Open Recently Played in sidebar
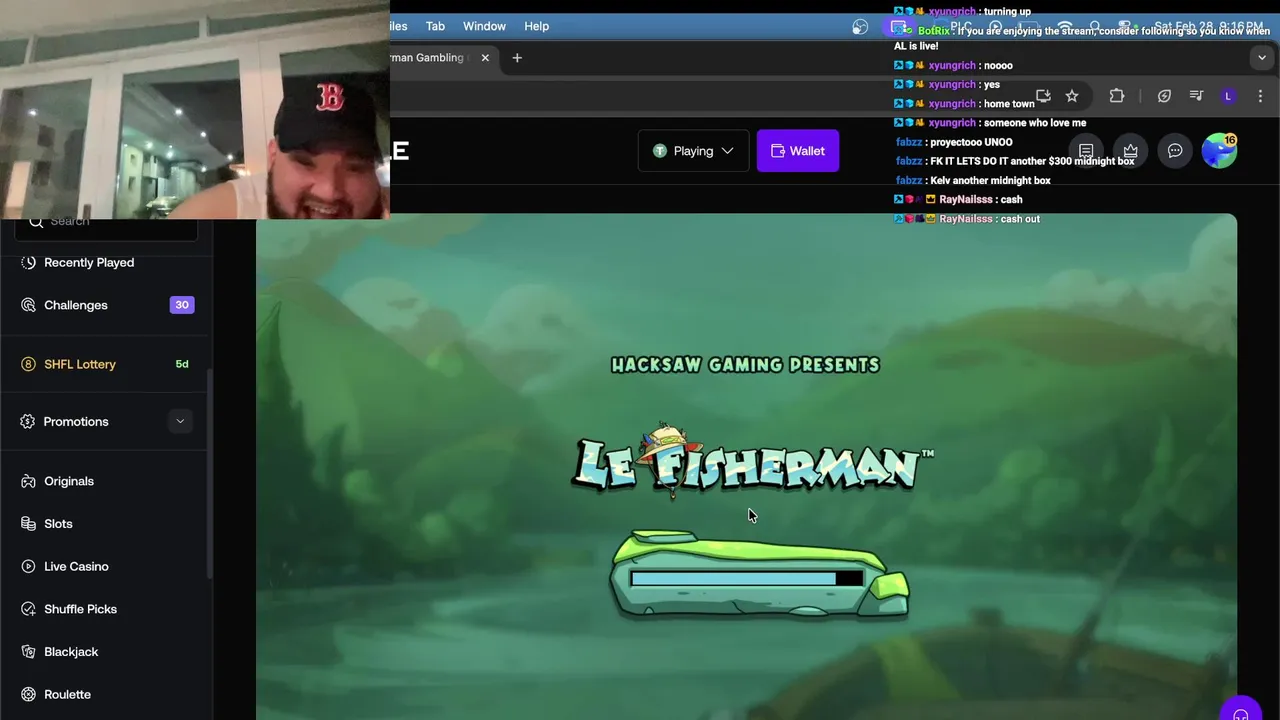The image size is (1280, 720). 89,262
